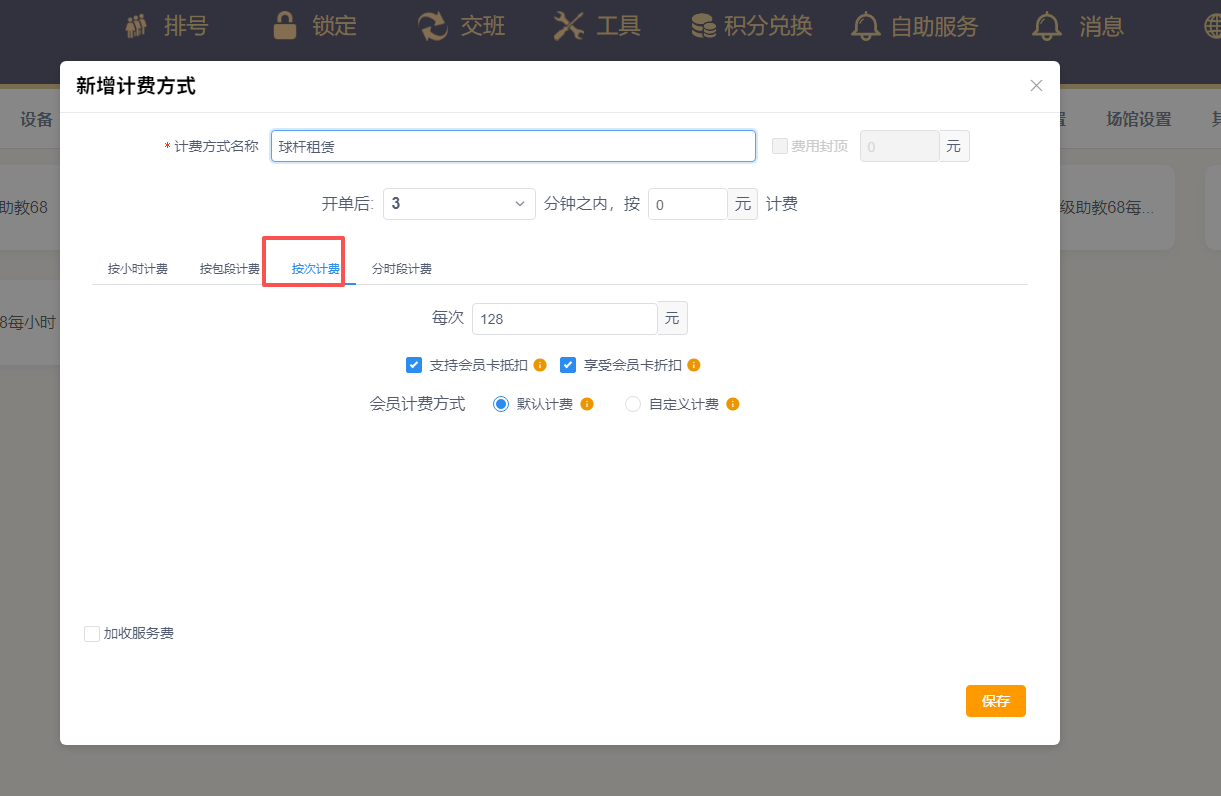Click the 交班 shift-change arrows icon
Image resolution: width=1221 pixels, height=796 pixels.
click(x=433, y=27)
